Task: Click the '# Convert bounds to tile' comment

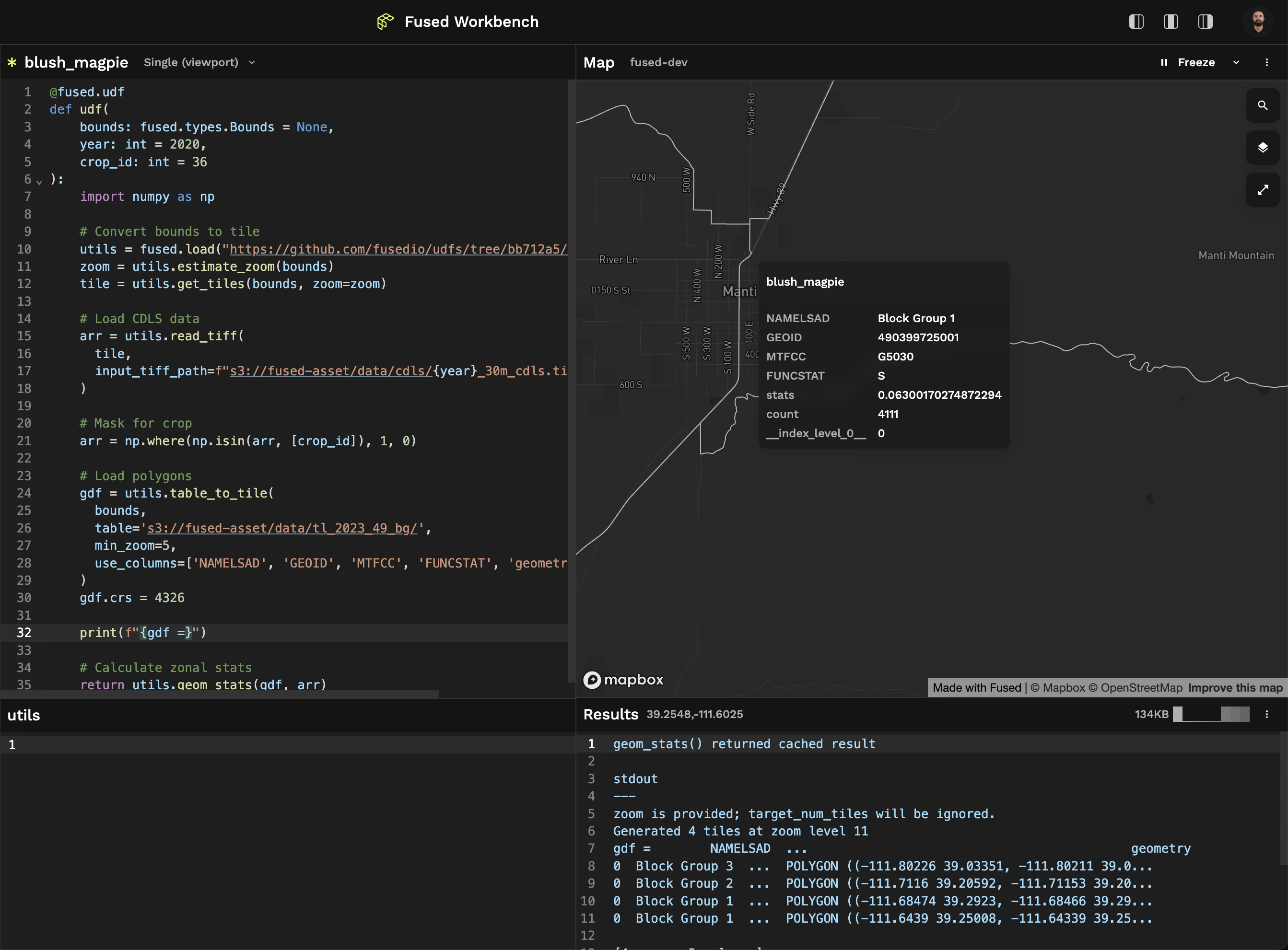Action: pyautogui.click(x=169, y=232)
